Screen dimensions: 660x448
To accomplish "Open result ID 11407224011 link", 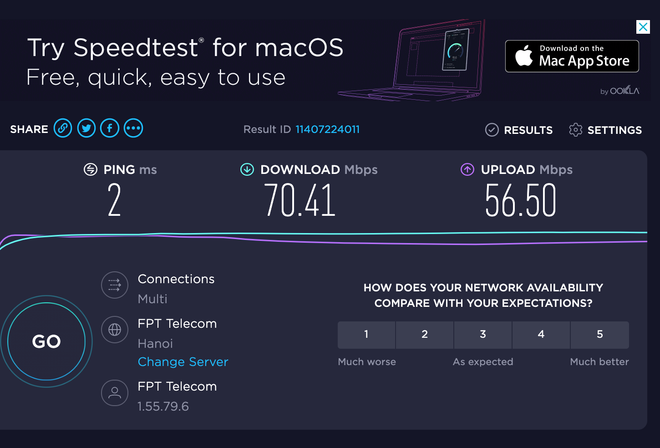I will [x=327, y=130].
